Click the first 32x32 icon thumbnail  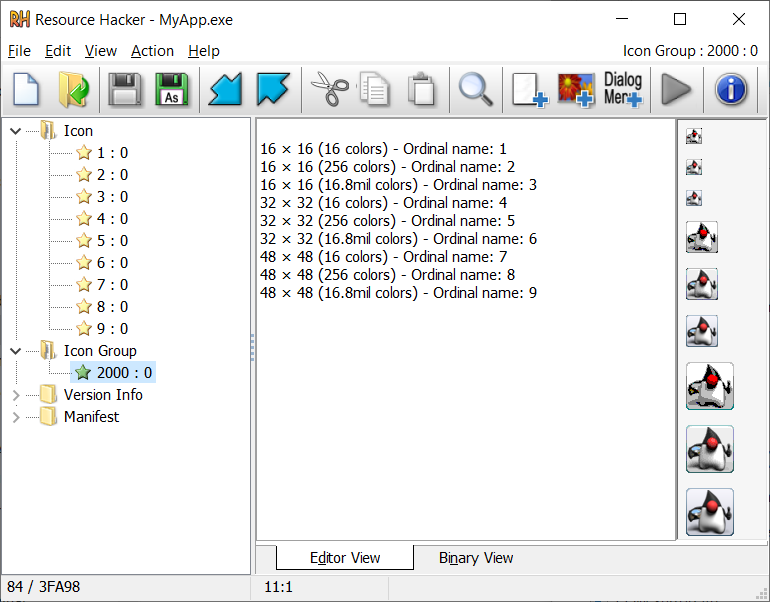coord(702,237)
